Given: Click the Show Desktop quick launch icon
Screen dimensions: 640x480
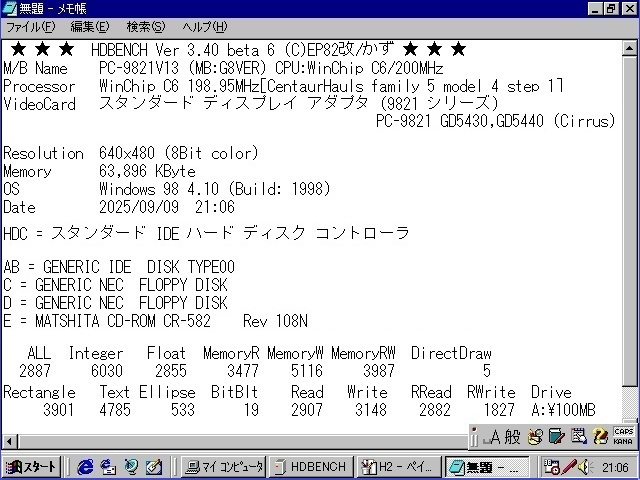Looking at the screenshot, I should [154, 467].
